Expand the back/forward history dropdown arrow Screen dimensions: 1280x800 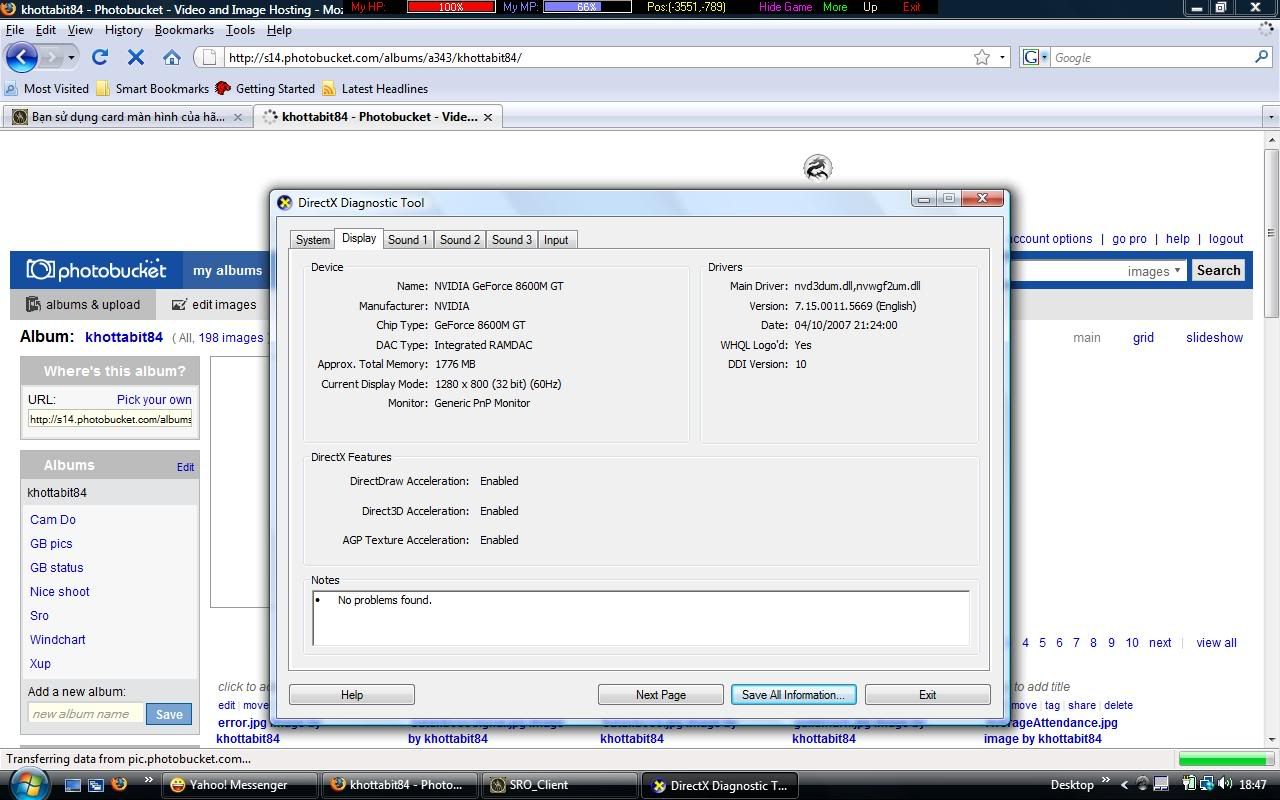tap(71, 57)
